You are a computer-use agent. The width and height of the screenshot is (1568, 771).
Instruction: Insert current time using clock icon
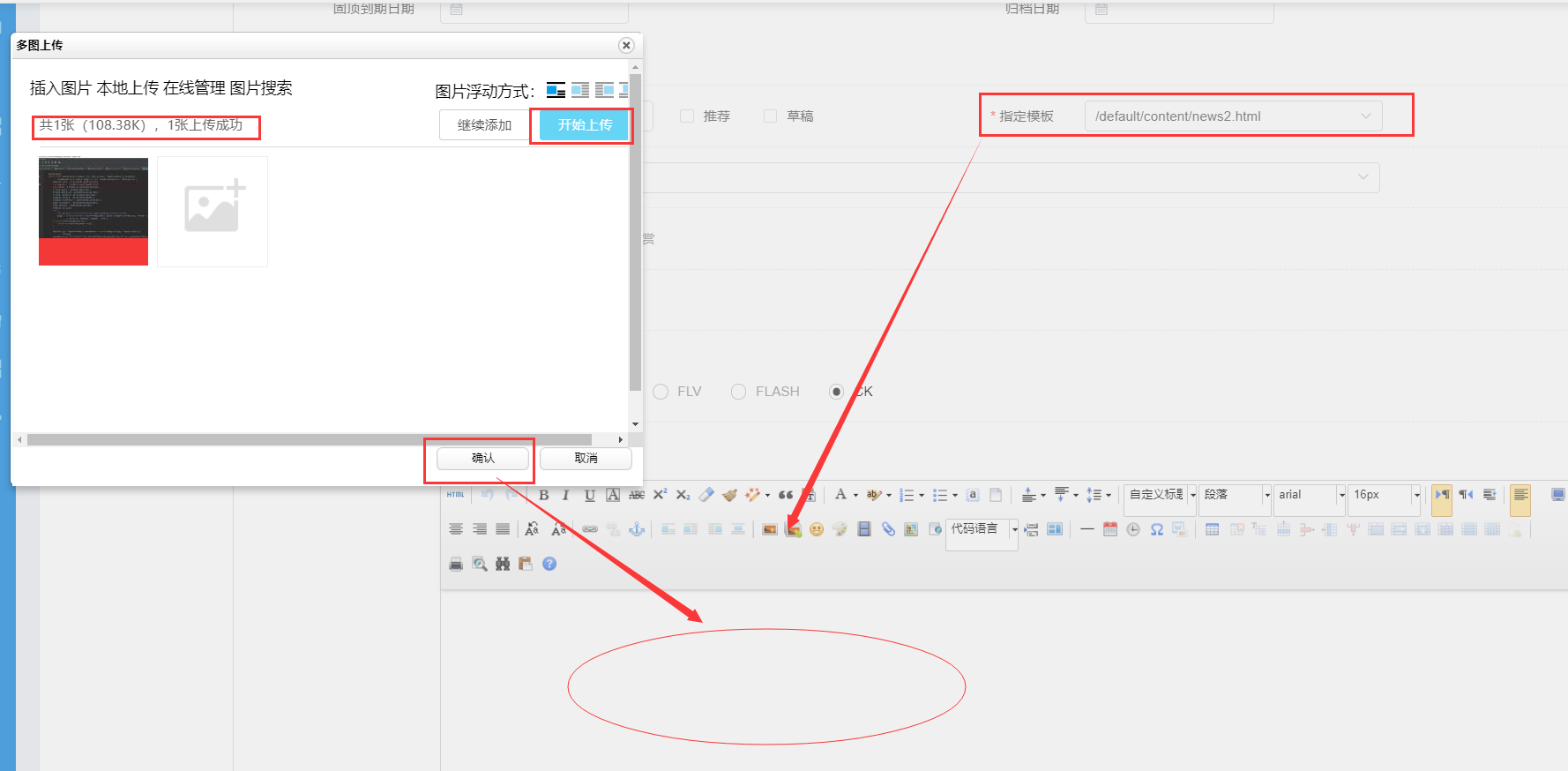point(1133,529)
